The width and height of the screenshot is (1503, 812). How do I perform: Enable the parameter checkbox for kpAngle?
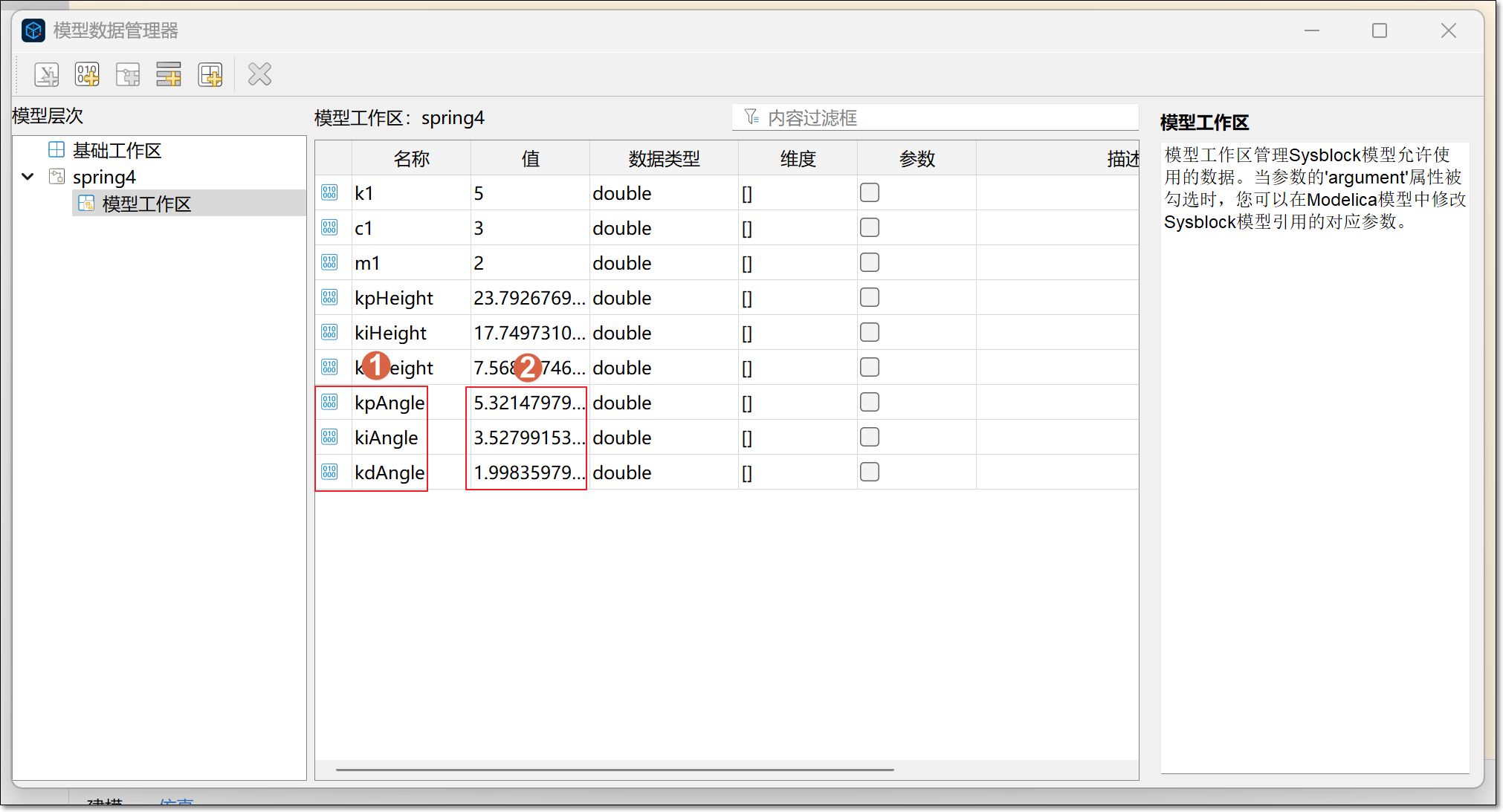[x=870, y=403]
